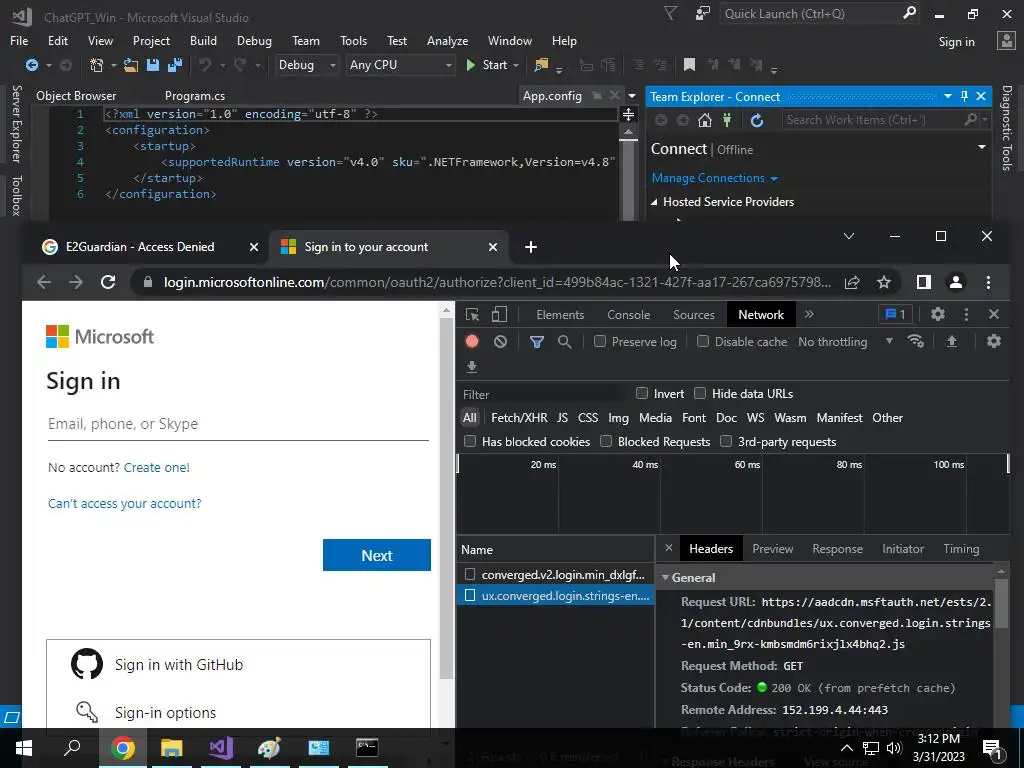Viewport: 1024px width, 768px height.
Task: Click the bookmark icon in Visual Studio toolbar
Action: tap(689, 65)
